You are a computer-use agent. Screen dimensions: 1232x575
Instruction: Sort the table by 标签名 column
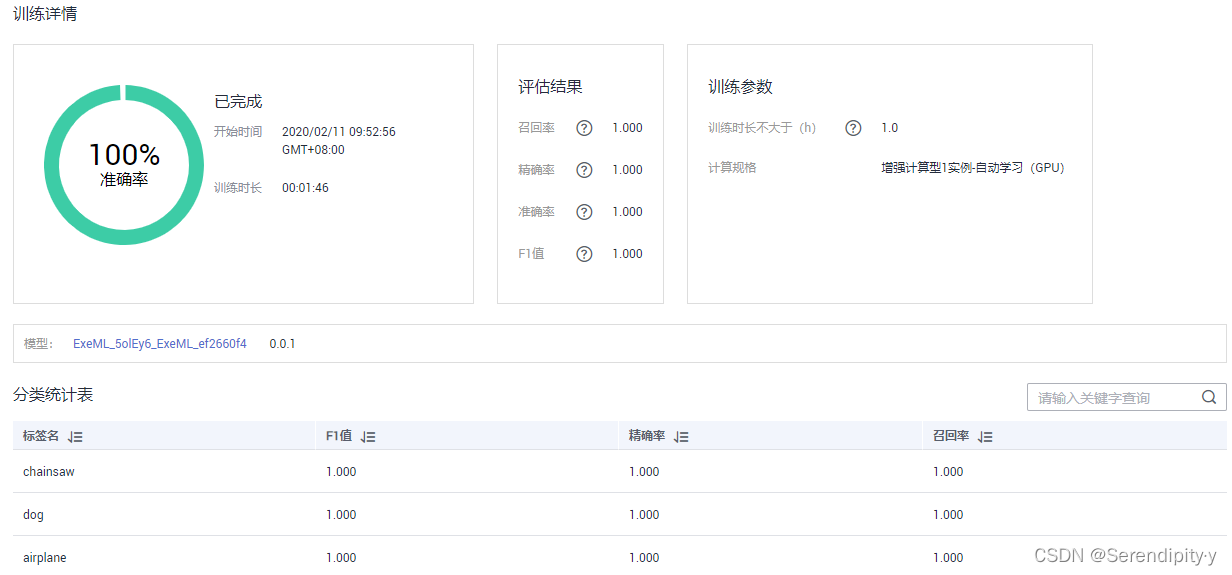[x=75, y=437]
